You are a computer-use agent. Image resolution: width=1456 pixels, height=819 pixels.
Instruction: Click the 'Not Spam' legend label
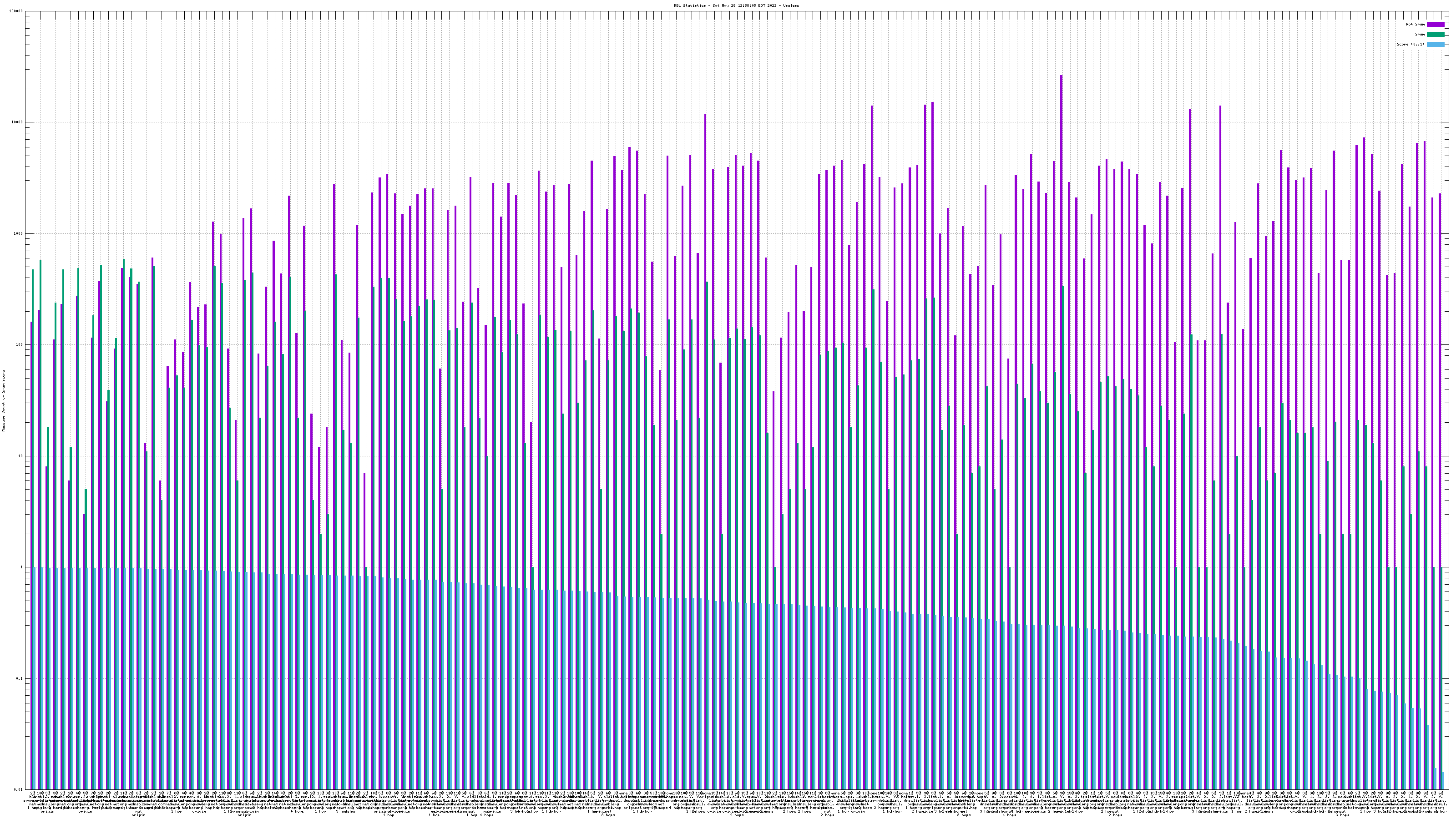pyautogui.click(x=1416, y=24)
